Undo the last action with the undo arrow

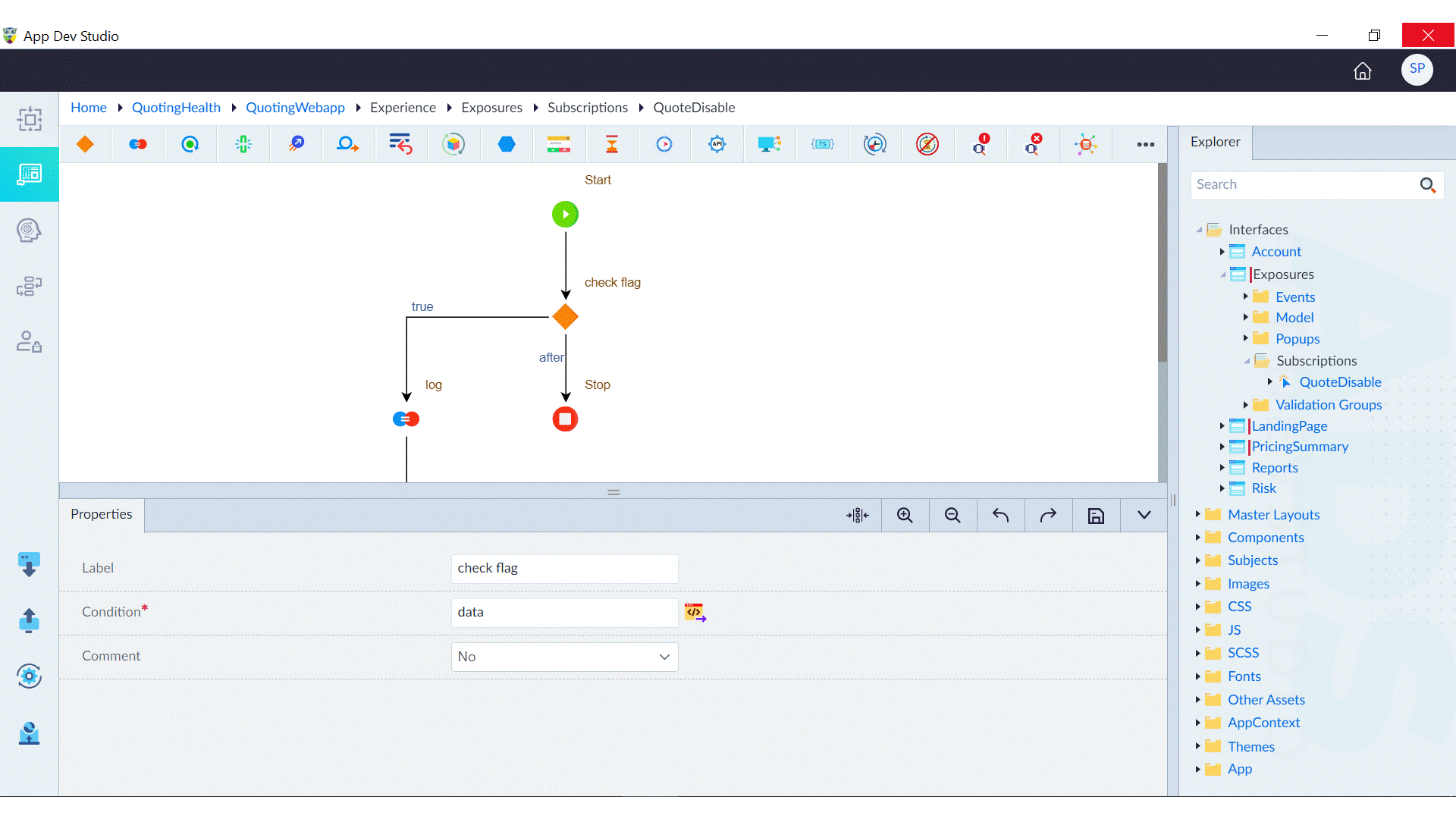click(x=1000, y=516)
